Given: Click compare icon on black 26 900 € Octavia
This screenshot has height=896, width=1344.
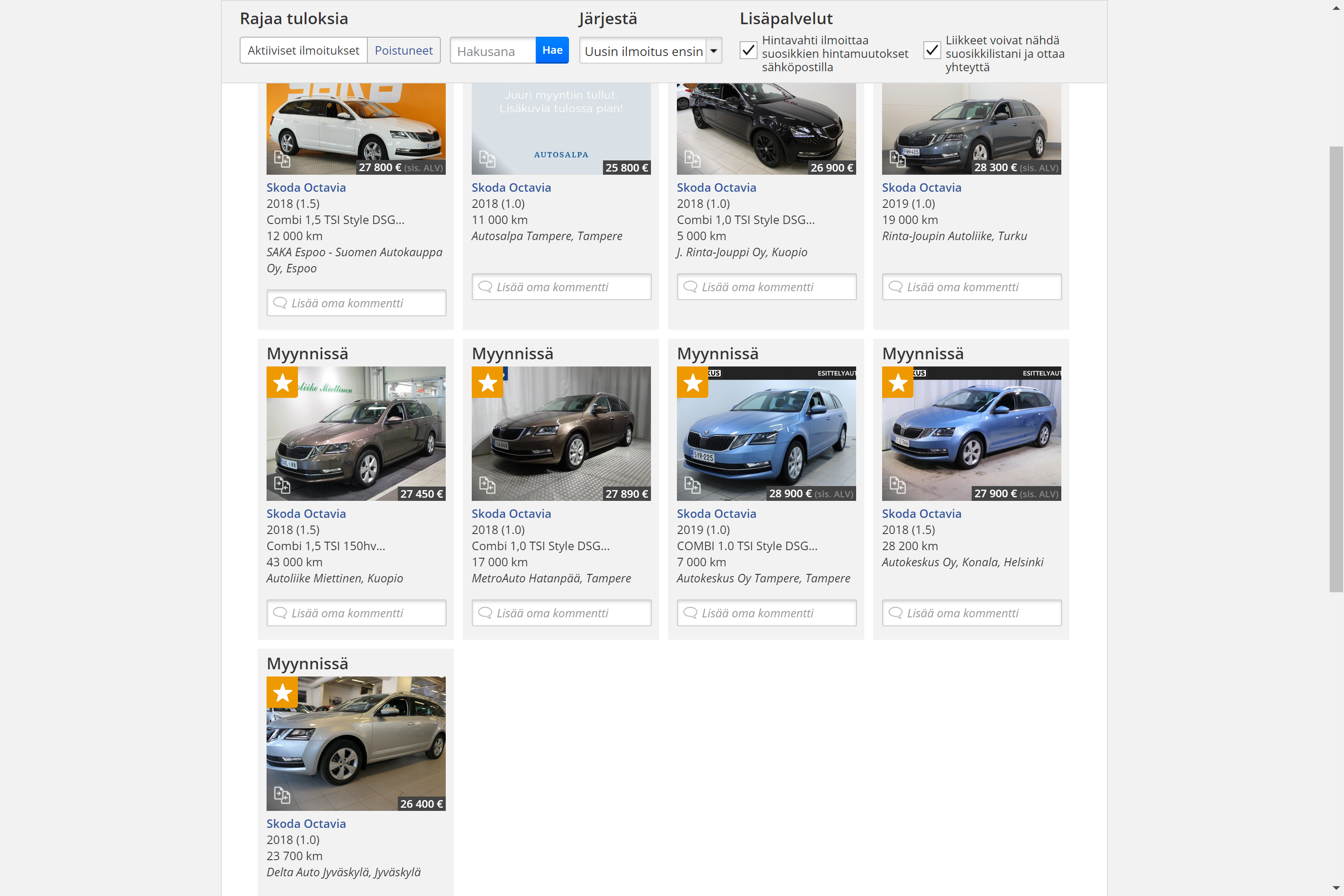Looking at the screenshot, I should (692, 159).
